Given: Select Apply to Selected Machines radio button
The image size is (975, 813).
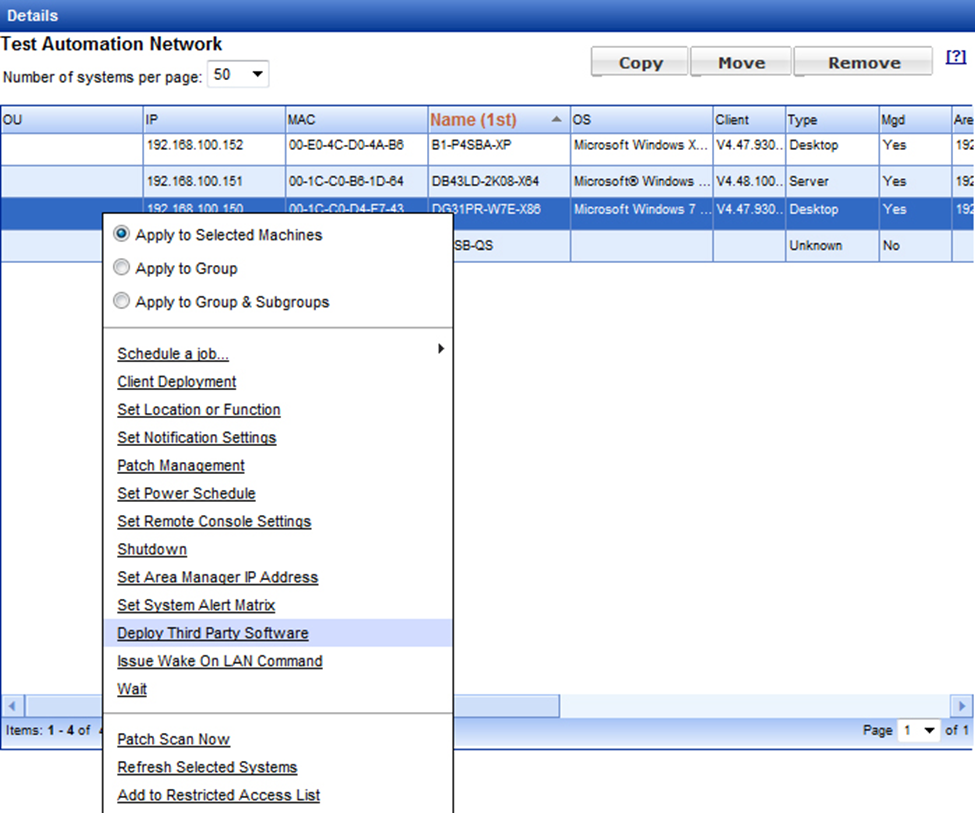Looking at the screenshot, I should [122, 235].
